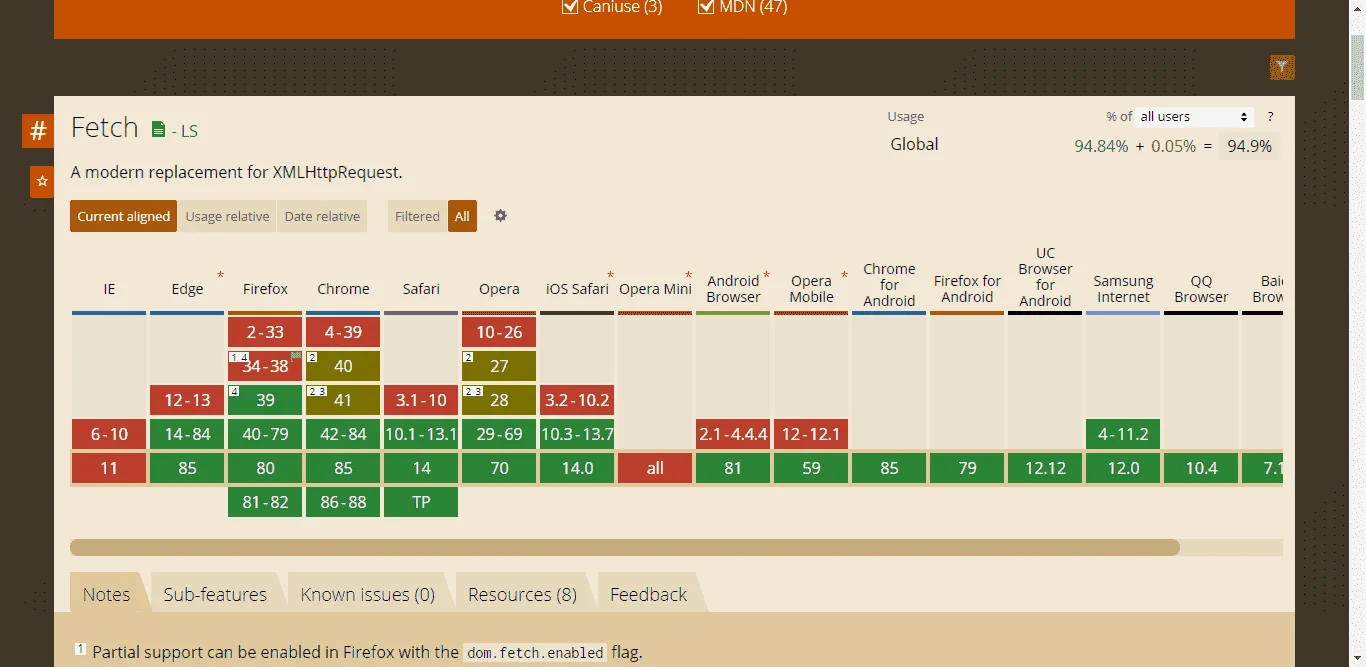
Task: Click the iOS Safari 3.2-10.2 cell
Action: tap(577, 400)
